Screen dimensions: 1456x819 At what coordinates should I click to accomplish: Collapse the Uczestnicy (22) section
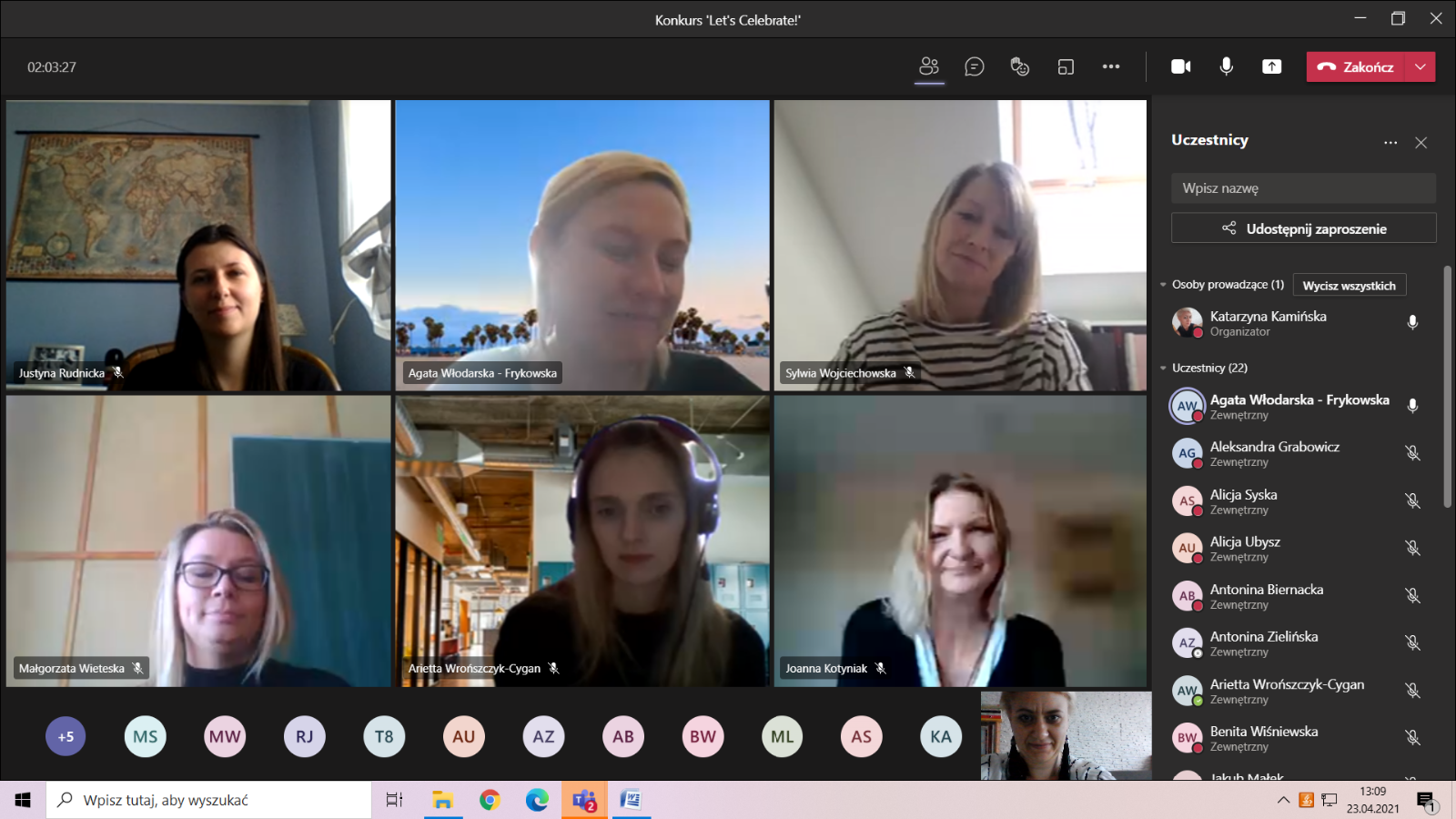[1163, 369]
